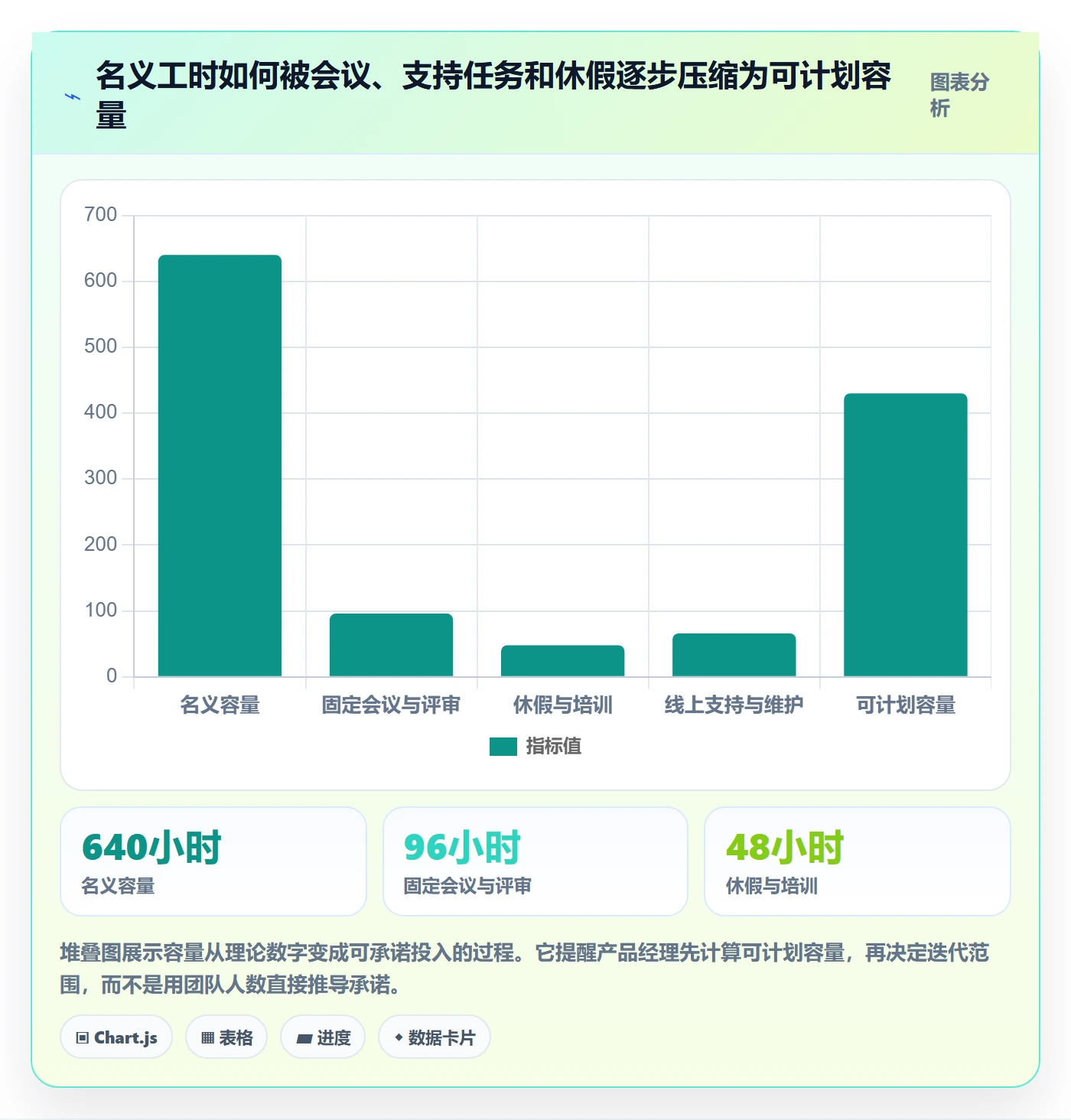
Task: Click the 休假与培训 x-axis label
Action: [x=562, y=705]
